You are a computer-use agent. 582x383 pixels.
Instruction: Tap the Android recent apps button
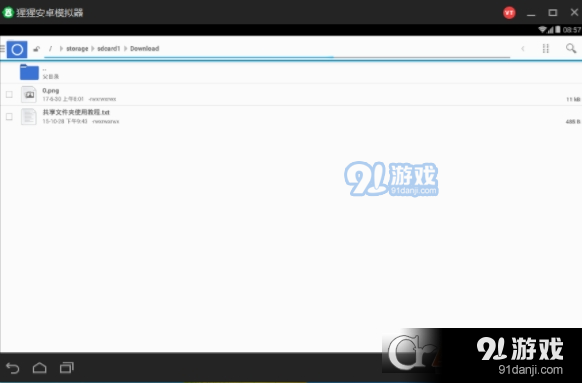[67, 368]
